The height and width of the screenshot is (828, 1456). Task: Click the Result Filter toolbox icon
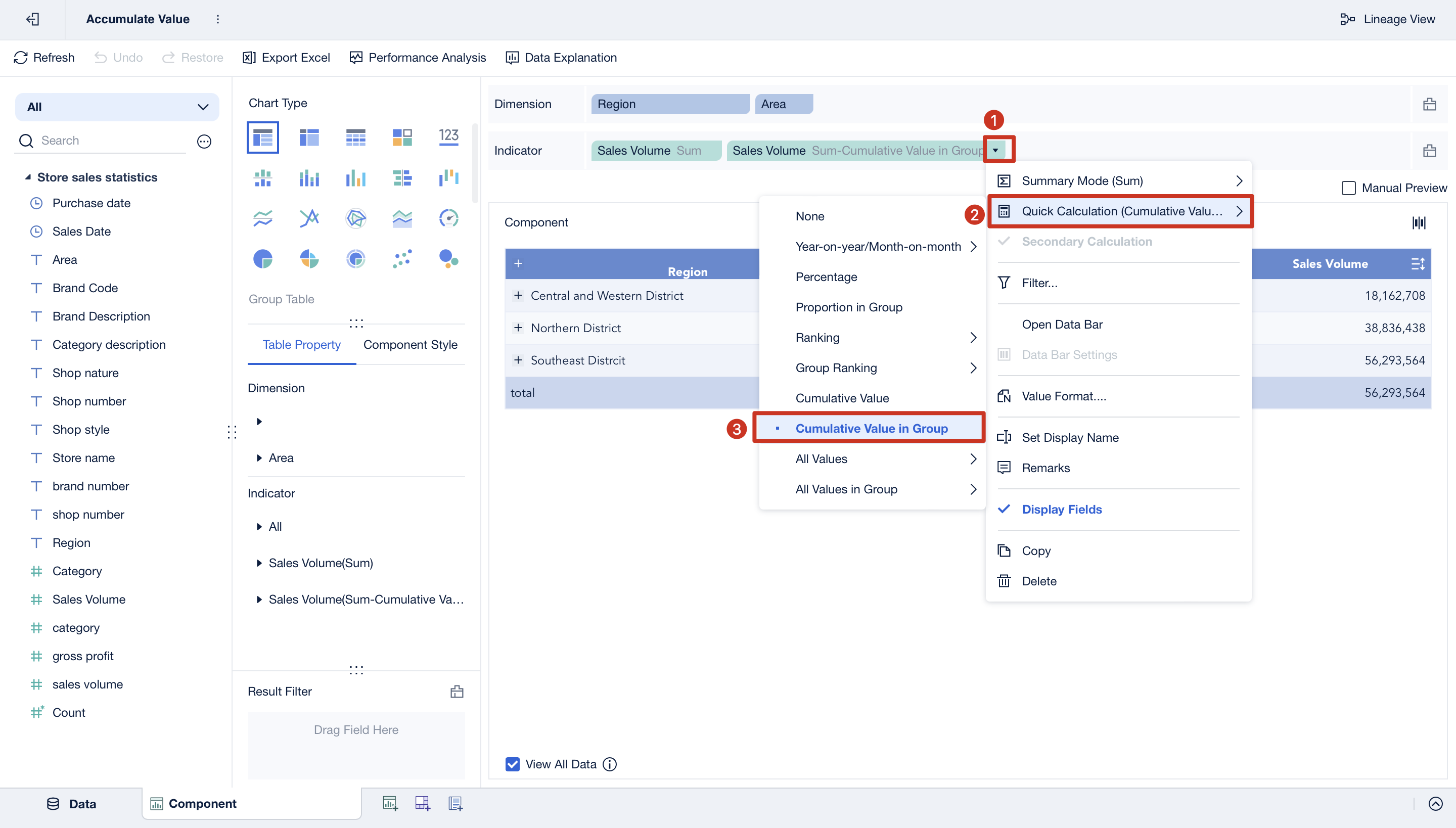coord(457,692)
